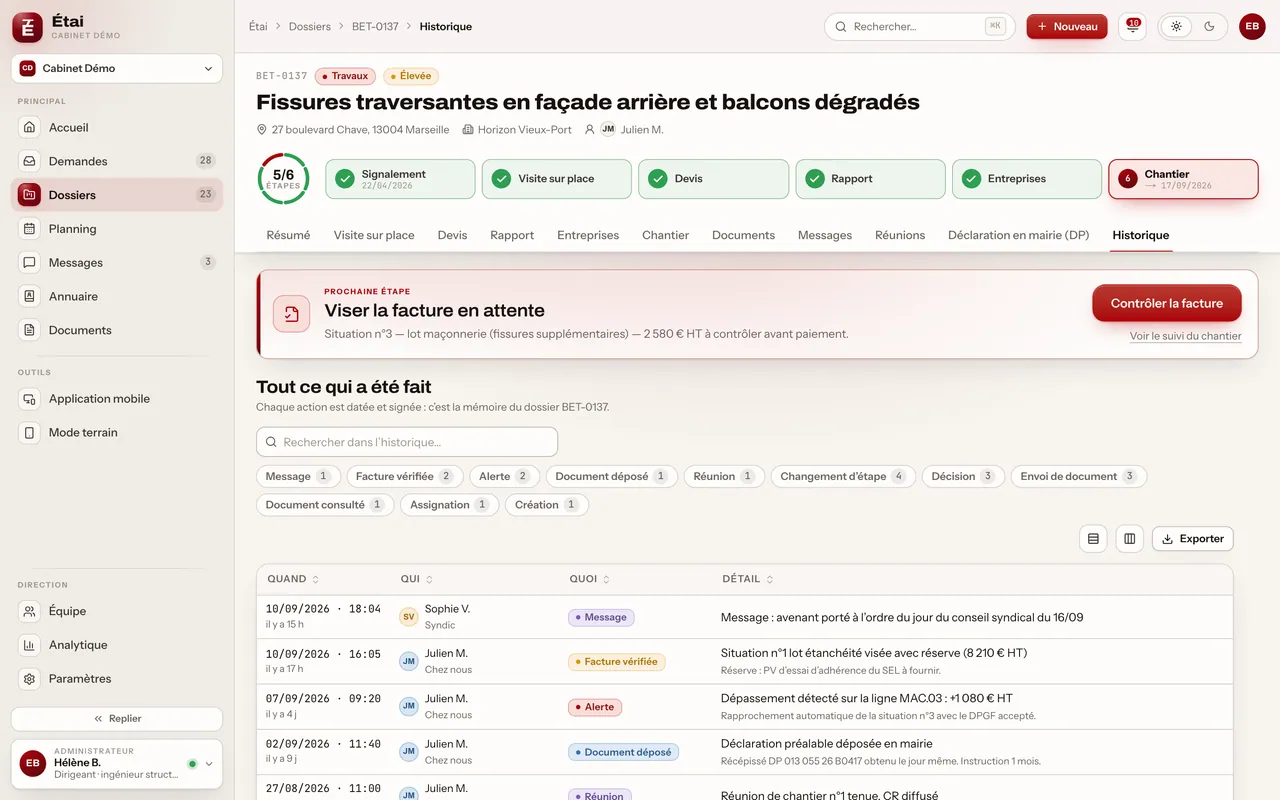The width and height of the screenshot is (1280, 800).
Task: Open the Équipe page in the sidebar
Action: pyautogui.click(x=117, y=611)
